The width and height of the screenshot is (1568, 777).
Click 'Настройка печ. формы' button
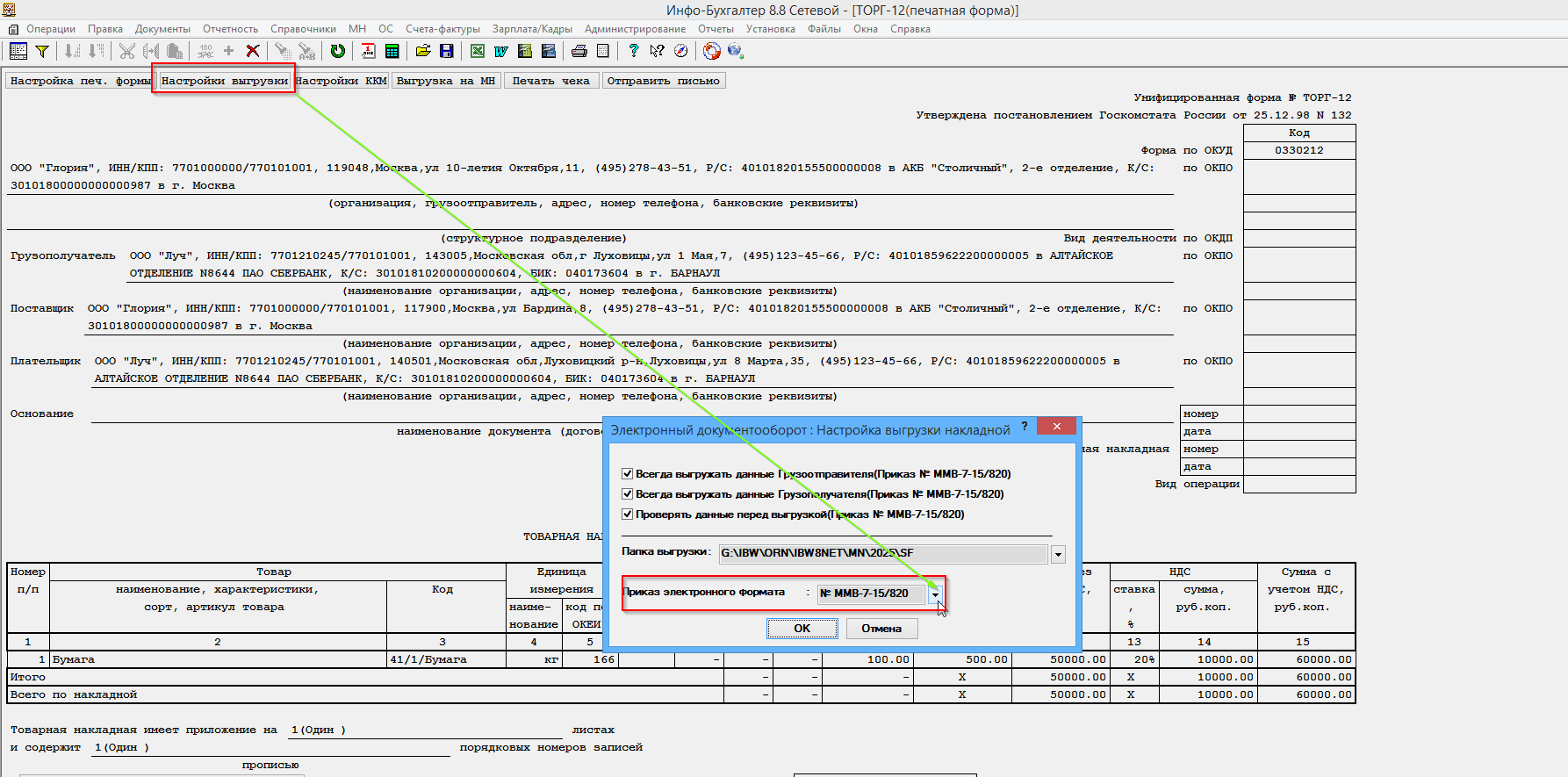[x=80, y=81]
